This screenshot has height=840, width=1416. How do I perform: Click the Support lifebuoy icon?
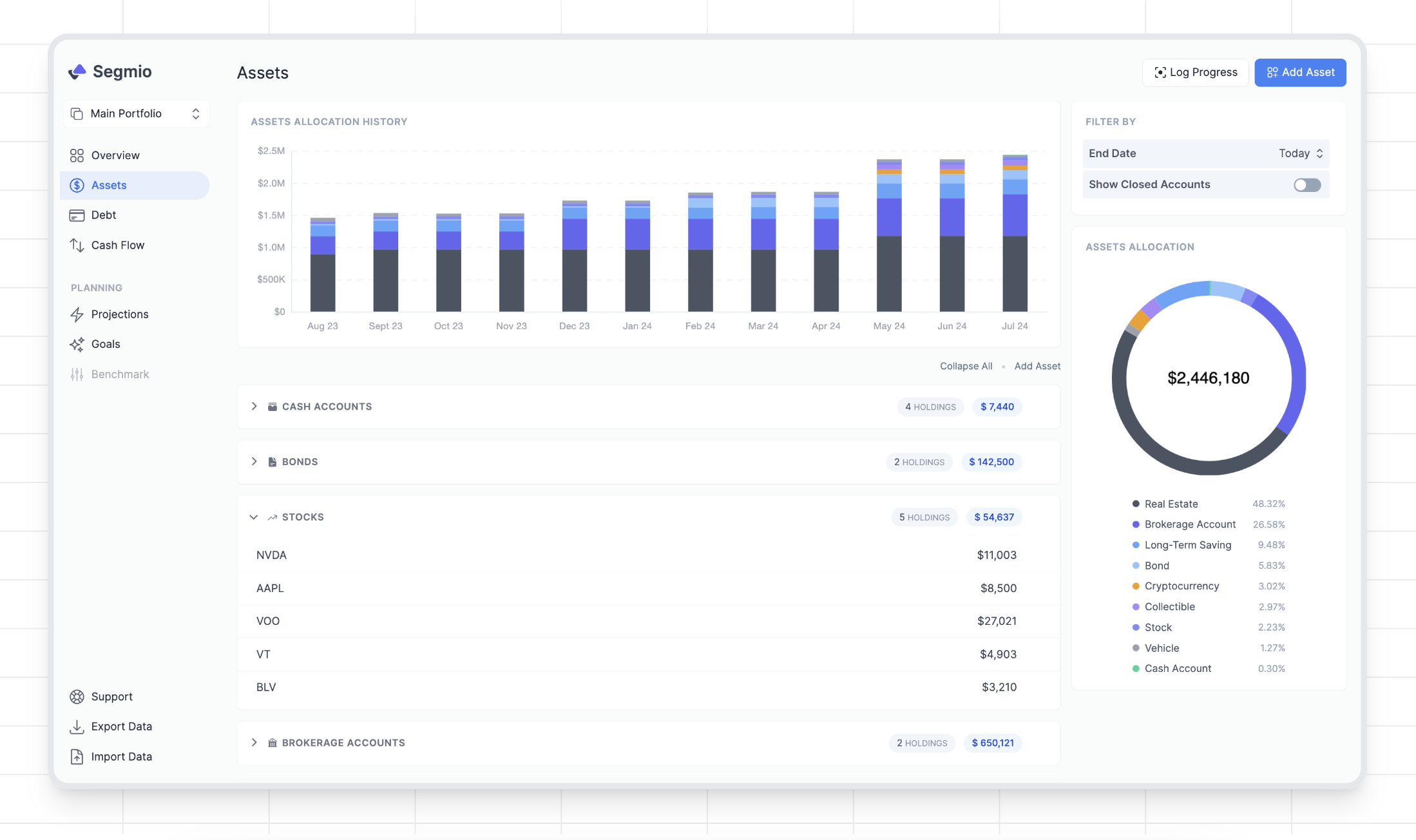pos(77,696)
